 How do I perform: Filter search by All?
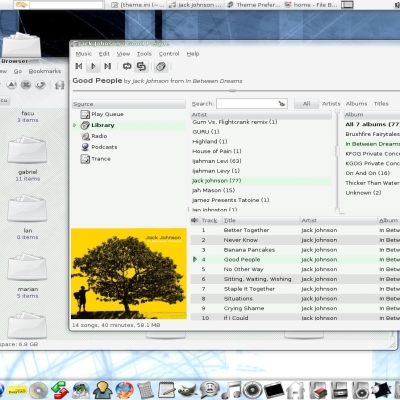point(307,104)
